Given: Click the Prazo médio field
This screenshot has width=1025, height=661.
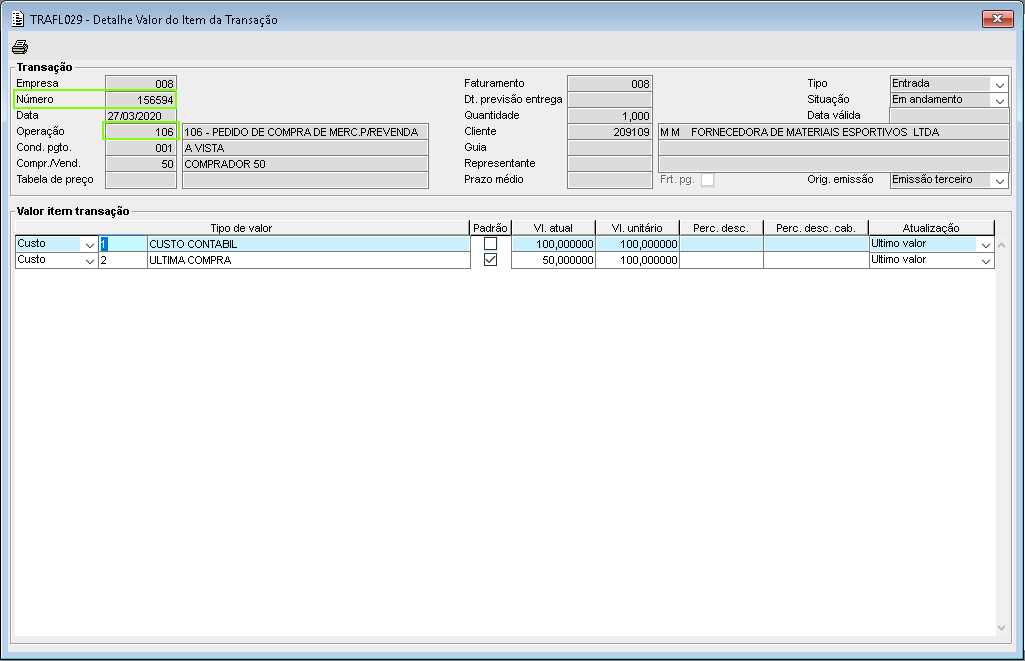Looking at the screenshot, I should coord(609,180).
